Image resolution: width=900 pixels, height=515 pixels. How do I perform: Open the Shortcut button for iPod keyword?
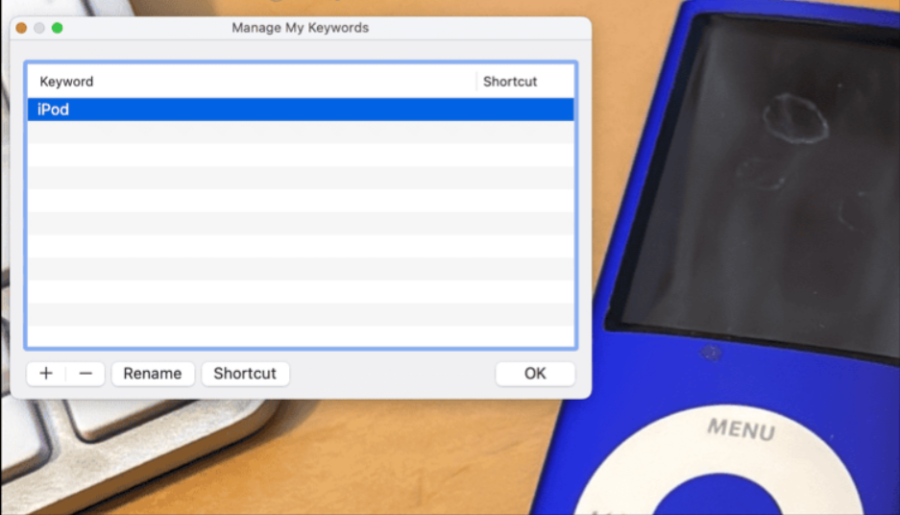[245, 374]
